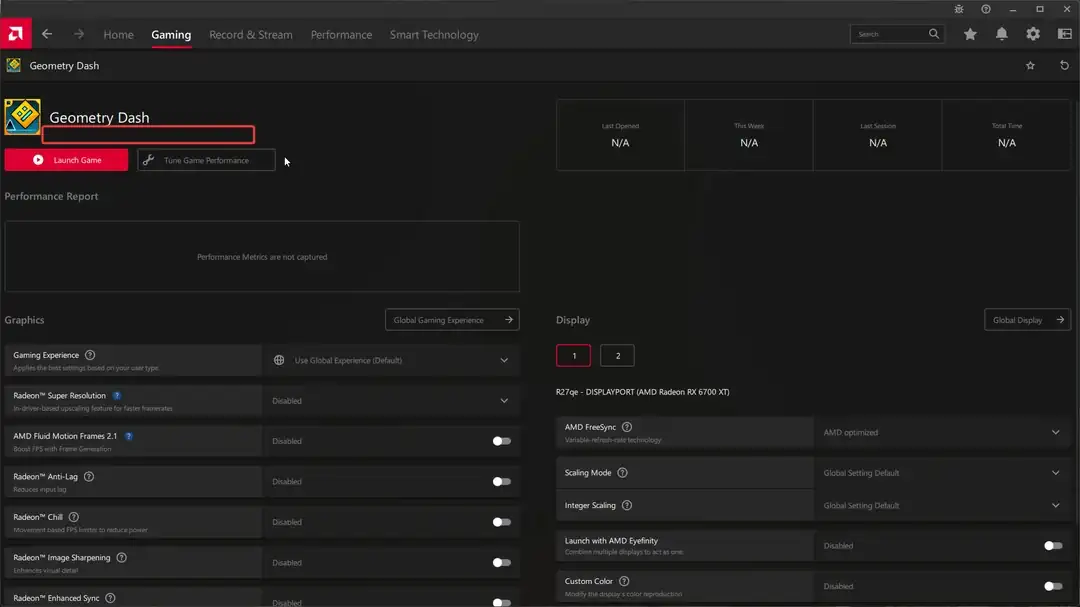Enable Radeon Enhanced Sync toggle
The image size is (1080, 607).
pyautogui.click(x=501, y=602)
